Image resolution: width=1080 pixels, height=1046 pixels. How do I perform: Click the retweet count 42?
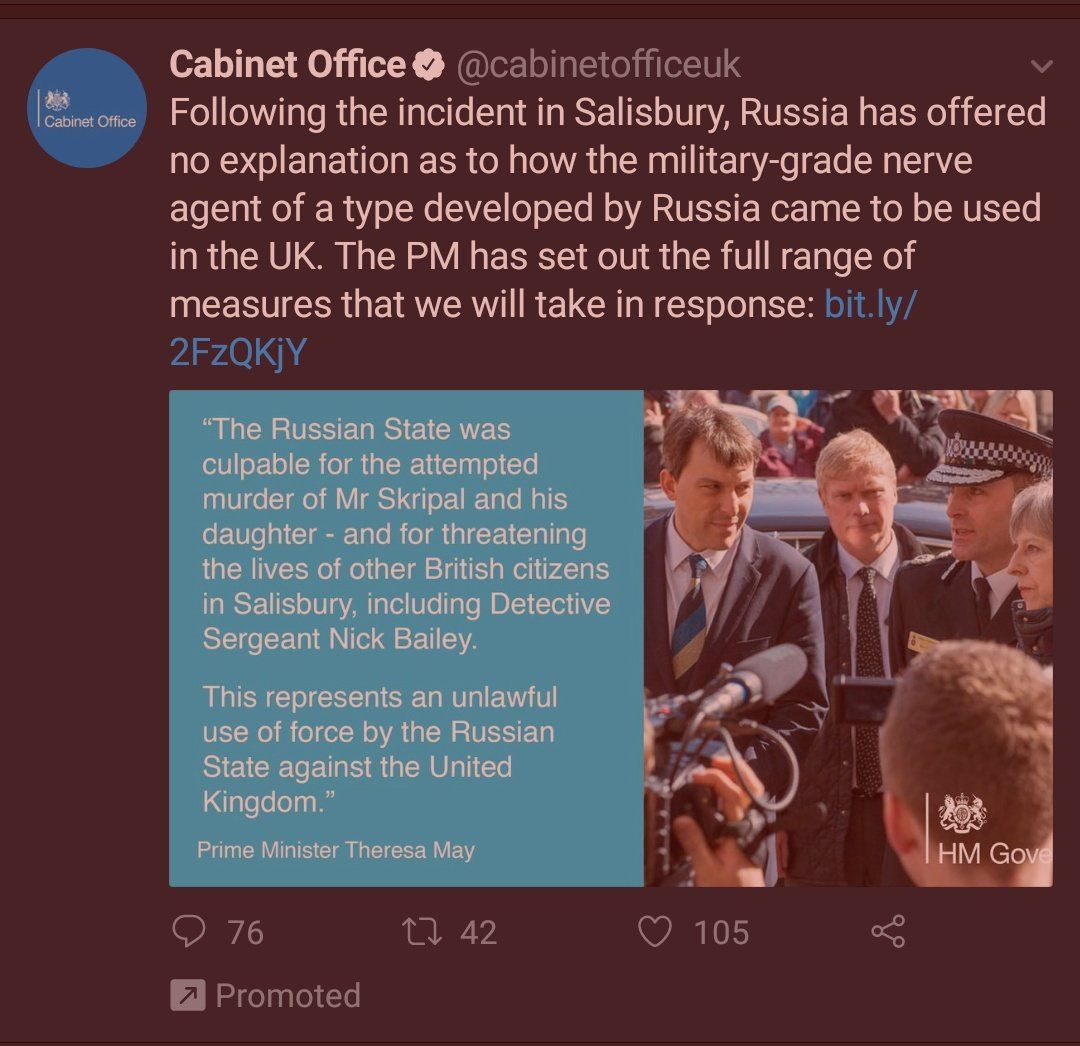click(479, 932)
